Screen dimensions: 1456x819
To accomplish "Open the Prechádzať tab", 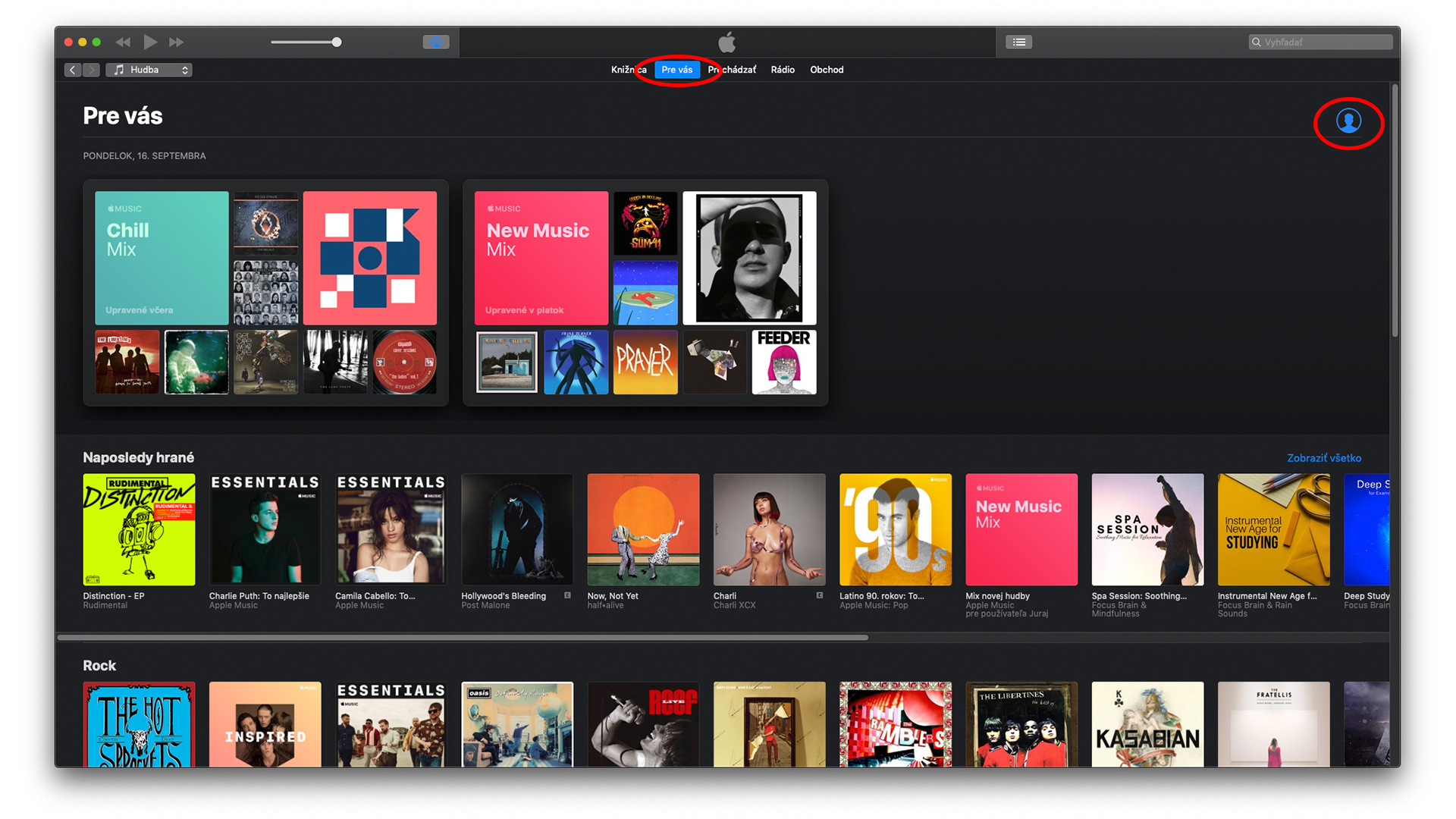I will [732, 70].
